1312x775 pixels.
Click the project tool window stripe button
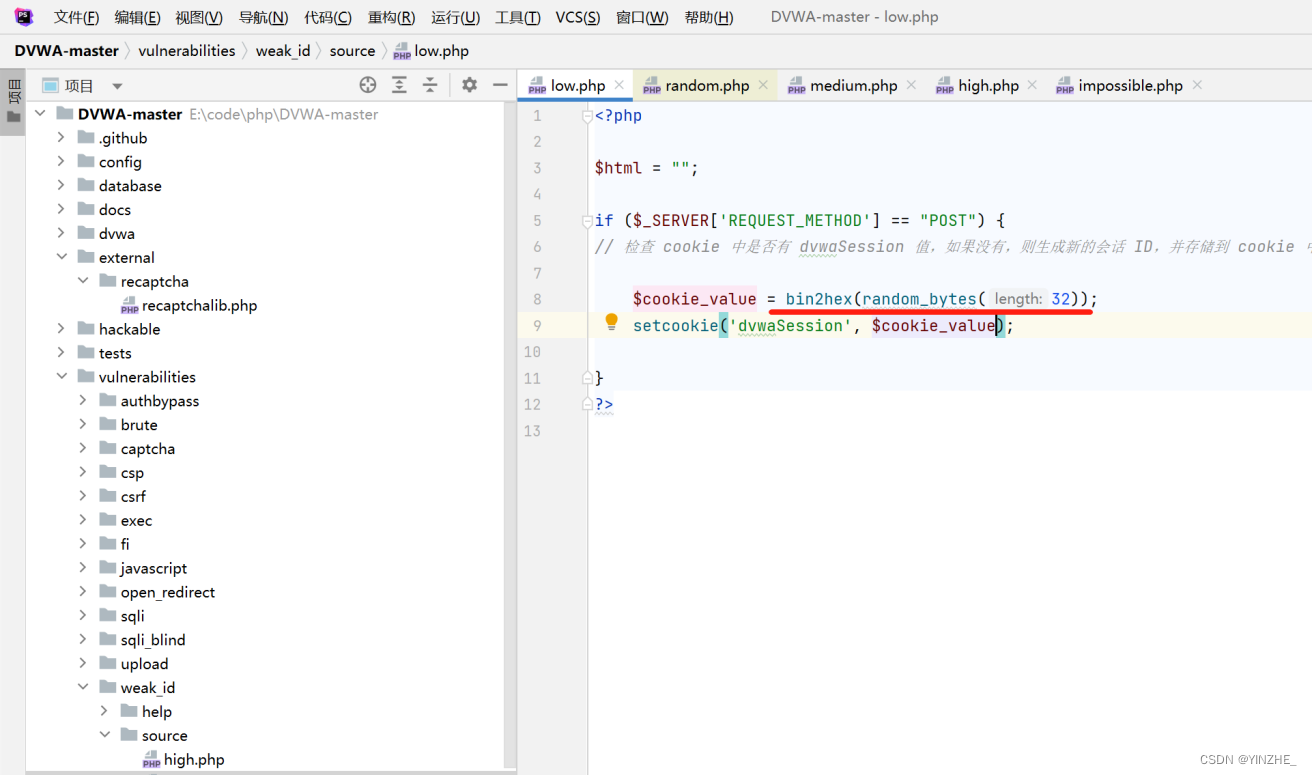click(13, 102)
